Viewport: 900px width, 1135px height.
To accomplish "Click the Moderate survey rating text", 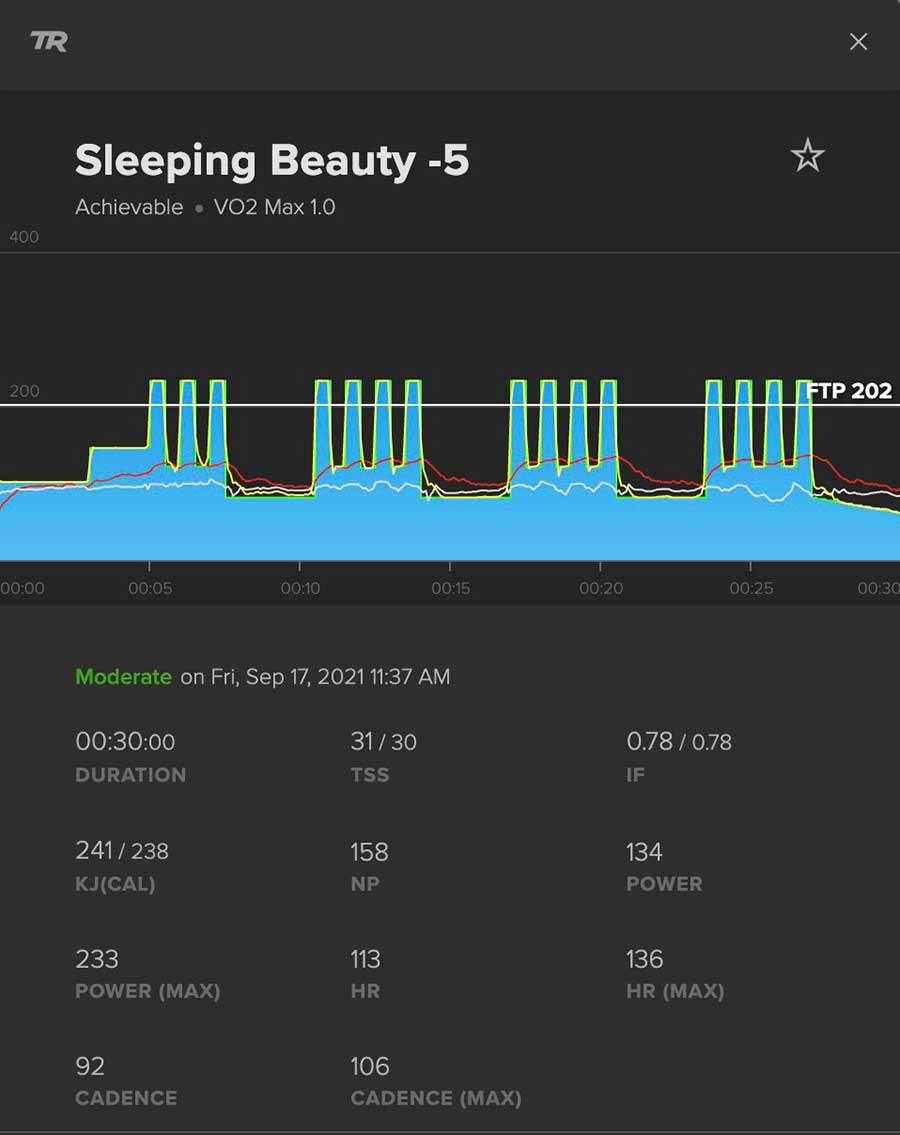I will pyautogui.click(x=123, y=677).
